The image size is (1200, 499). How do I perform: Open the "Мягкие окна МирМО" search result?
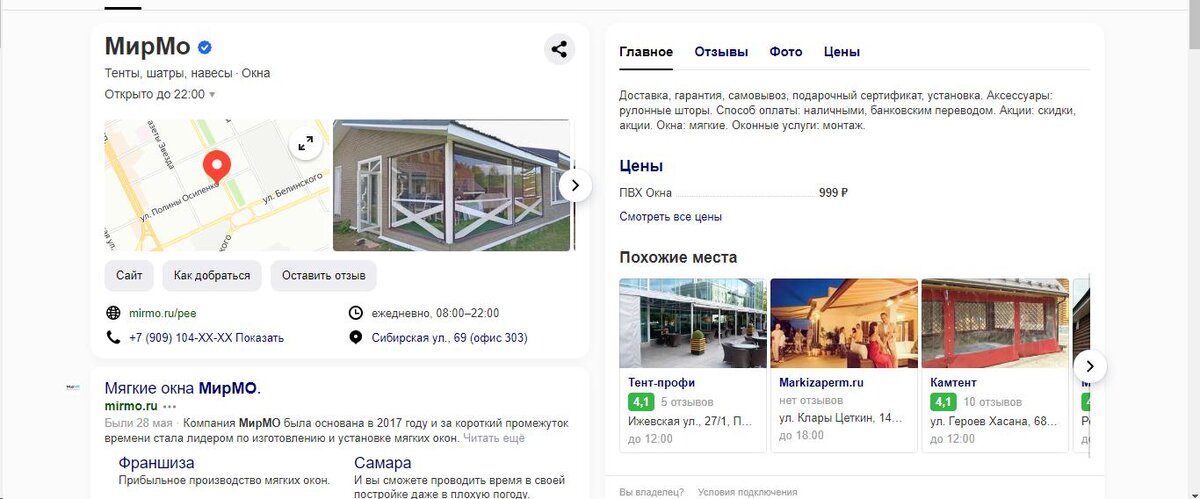tap(181, 388)
